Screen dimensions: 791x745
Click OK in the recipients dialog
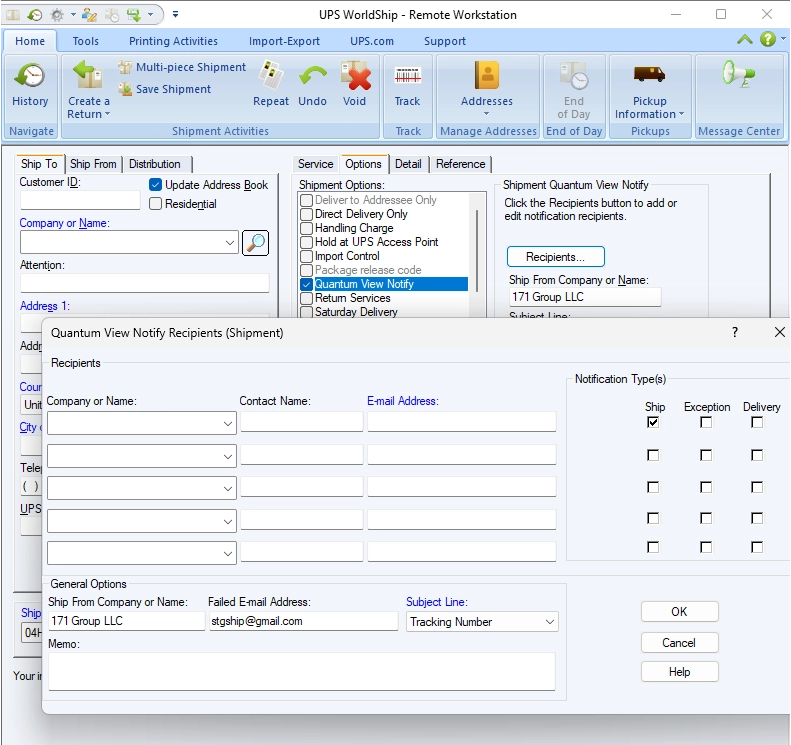(x=679, y=612)
